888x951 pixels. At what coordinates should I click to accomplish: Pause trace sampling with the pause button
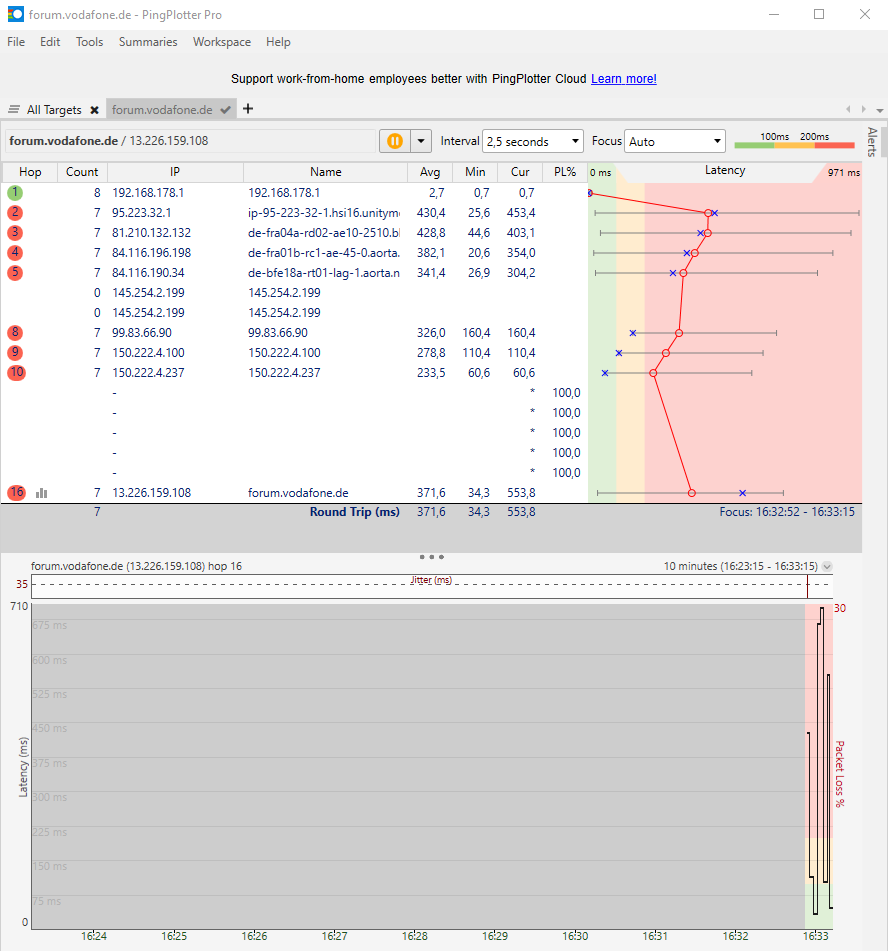click(393, 141)
